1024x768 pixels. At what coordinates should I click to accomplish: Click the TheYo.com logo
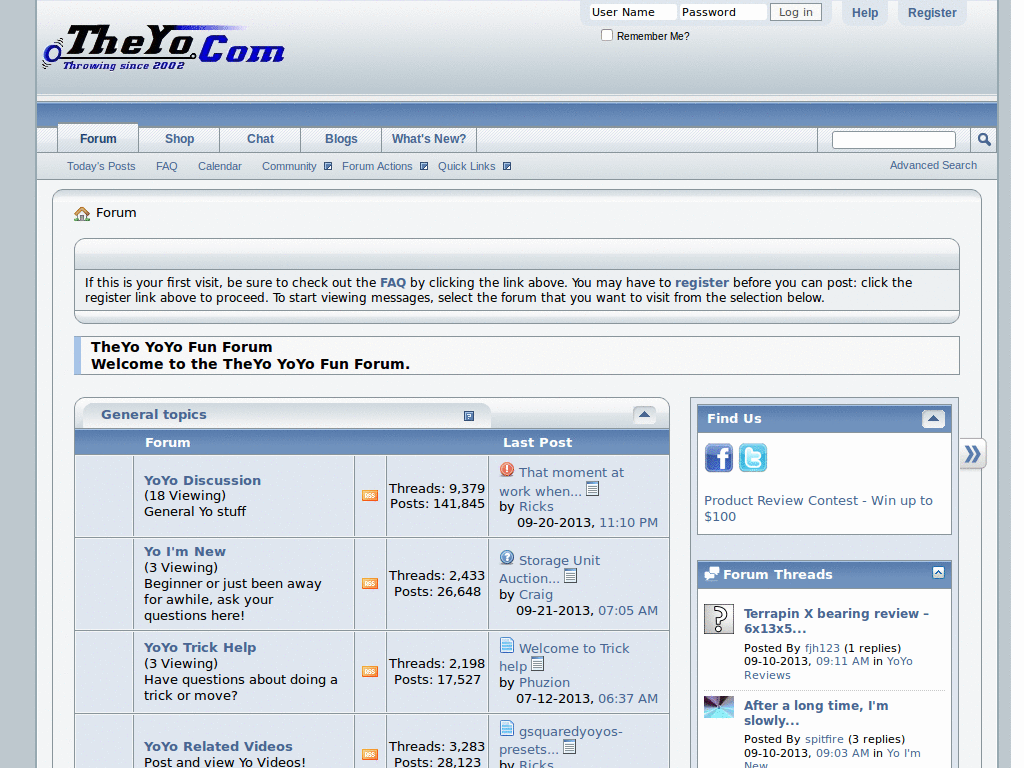(163, 47)
